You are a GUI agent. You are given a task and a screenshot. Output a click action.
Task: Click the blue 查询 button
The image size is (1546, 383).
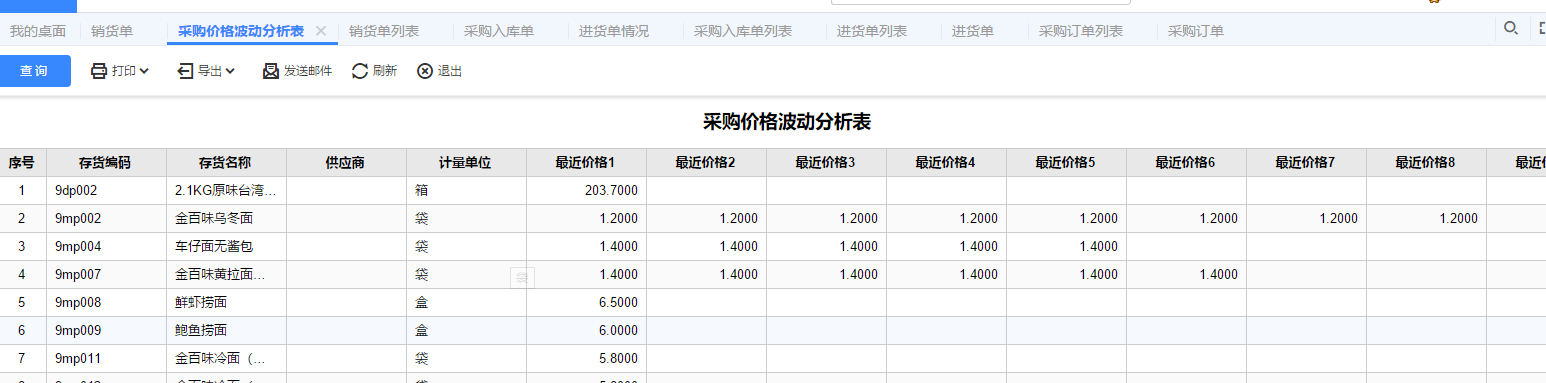coord(35,71)
